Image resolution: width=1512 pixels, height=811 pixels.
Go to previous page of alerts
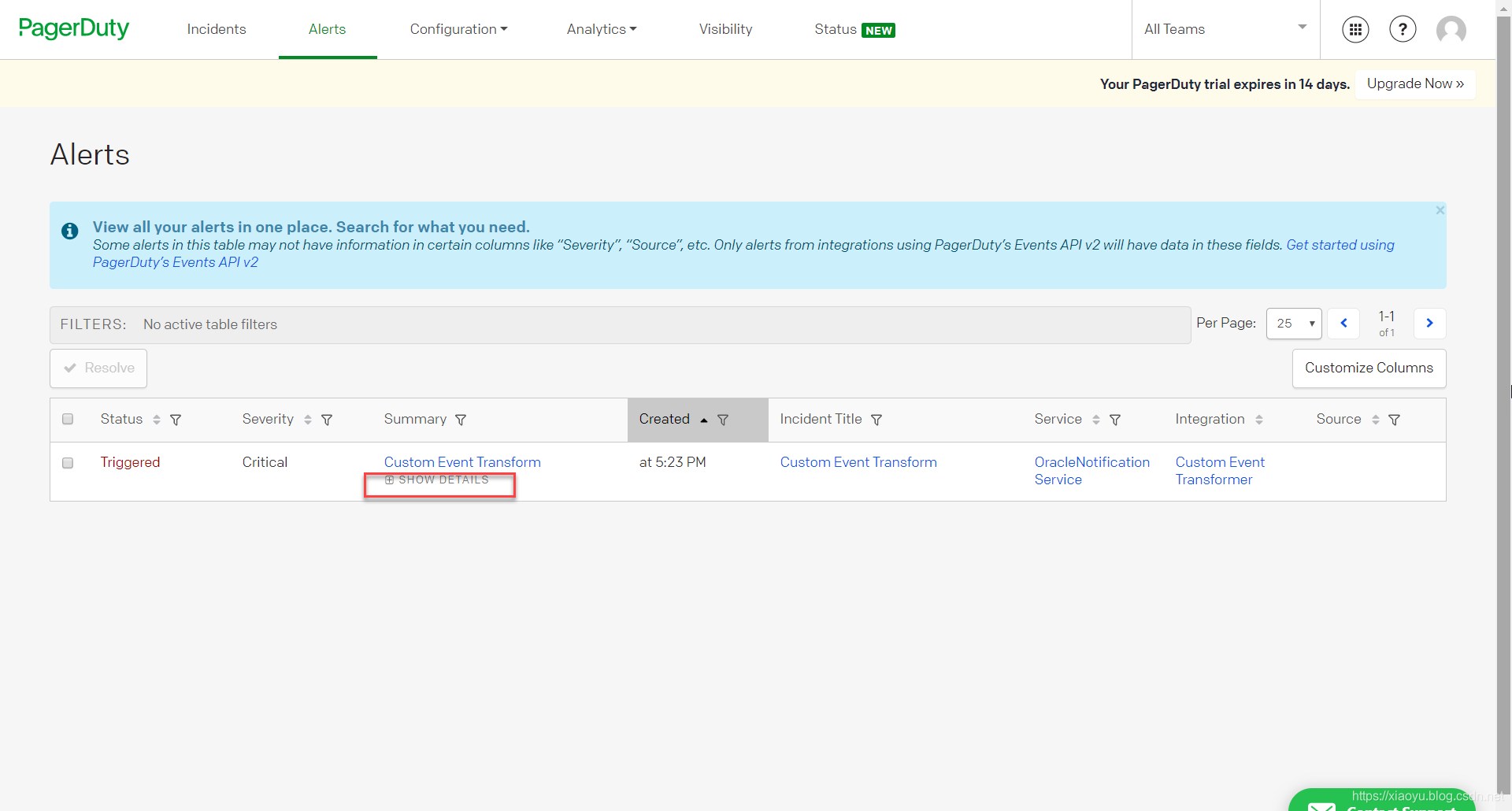1343,323
